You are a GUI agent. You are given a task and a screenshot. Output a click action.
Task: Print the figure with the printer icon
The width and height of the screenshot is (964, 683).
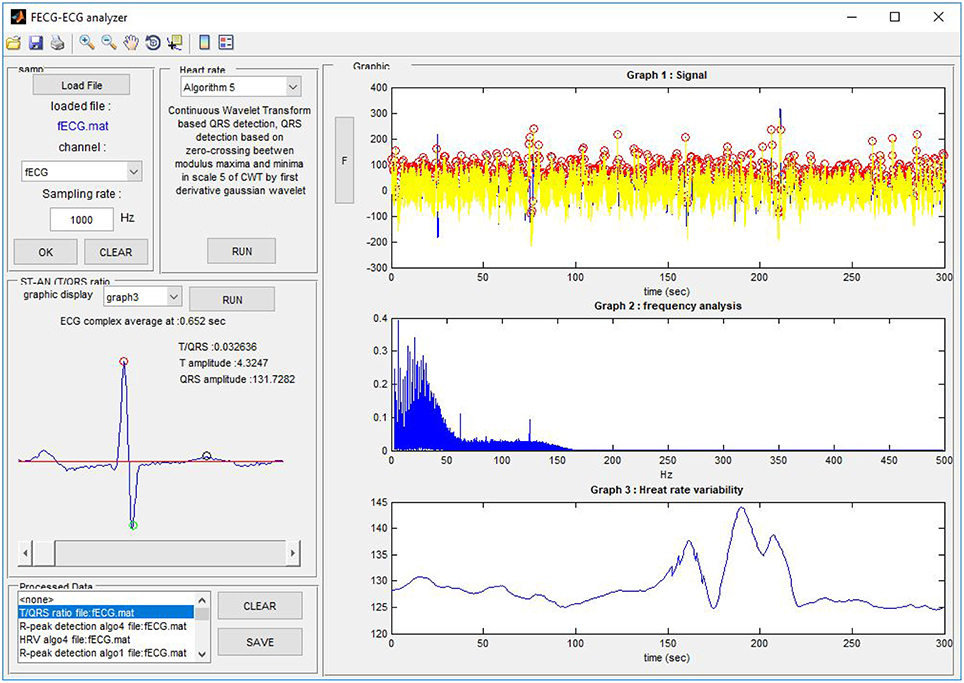pos(57,42)
